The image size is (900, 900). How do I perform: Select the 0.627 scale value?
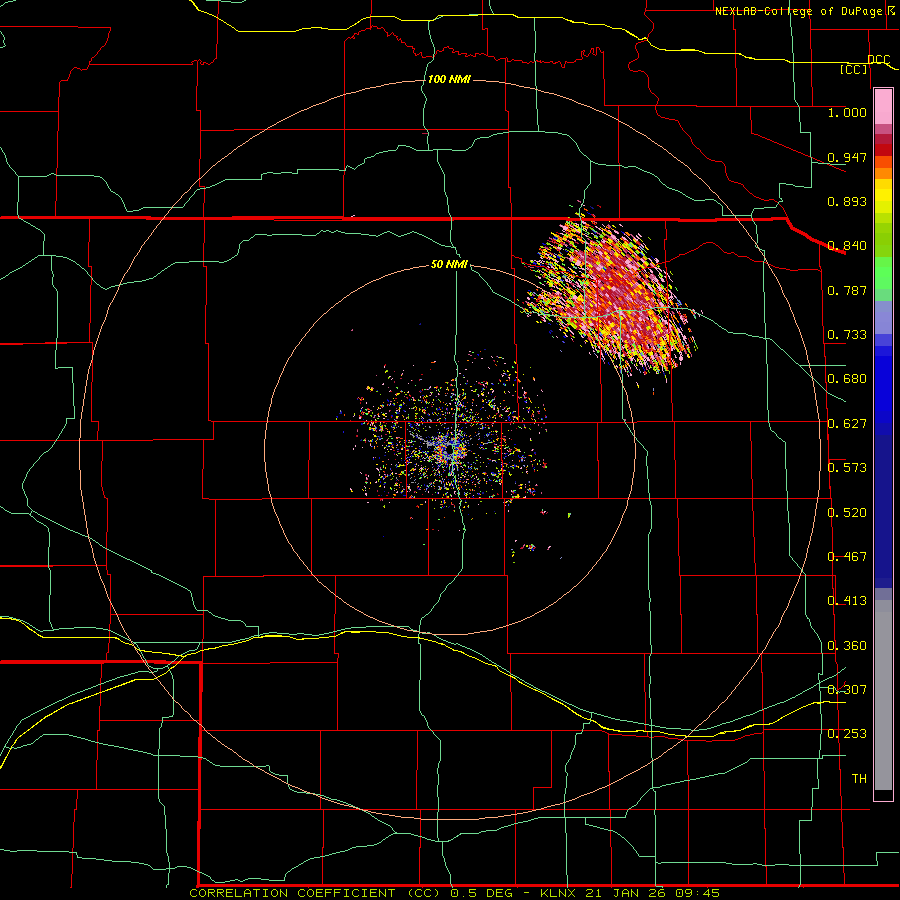[x=847, y=424]
